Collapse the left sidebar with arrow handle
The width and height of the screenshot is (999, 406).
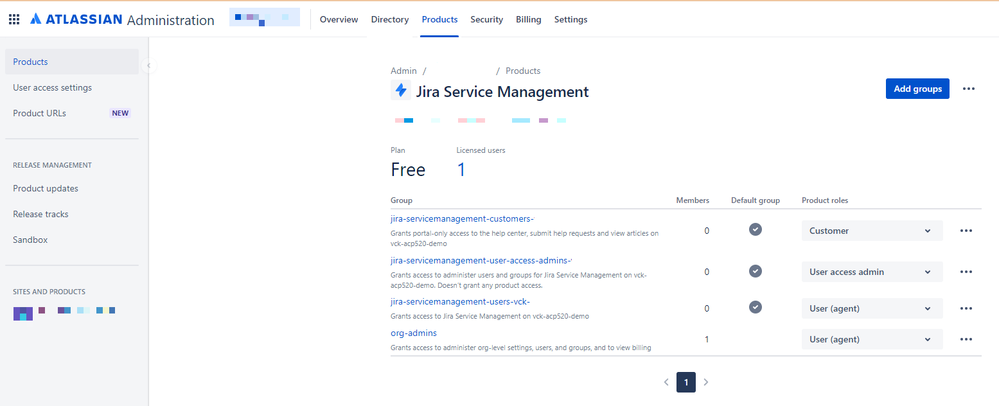pos(148,65)
